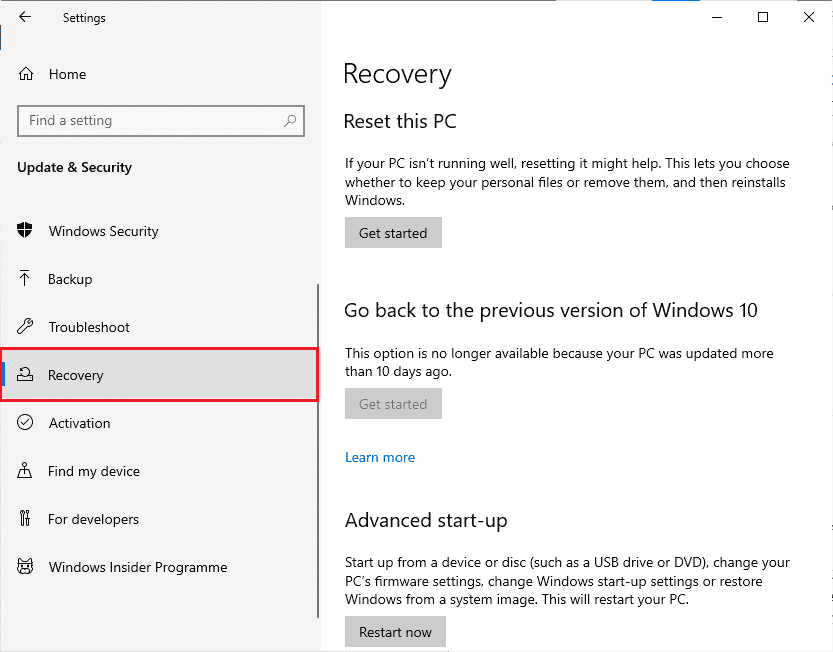Open the Recovery section in the sidebar
Image resolution: width=833 pixels, height=652 pixels.
pyautogui.click(x=159, y=375)
